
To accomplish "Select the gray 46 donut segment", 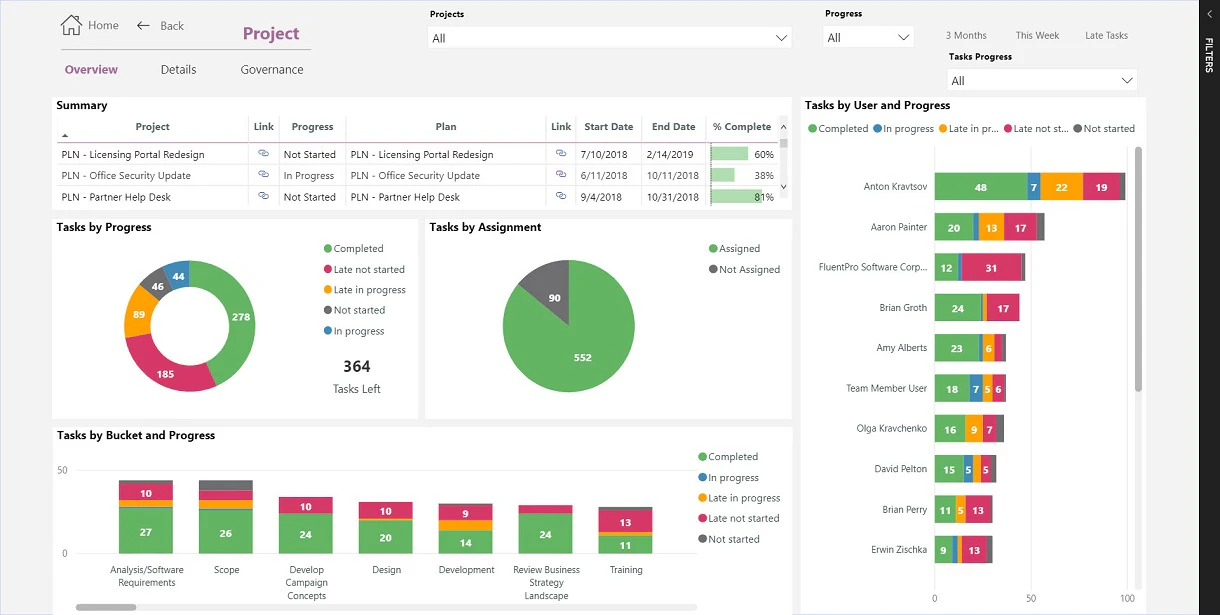I will point(157,286).
